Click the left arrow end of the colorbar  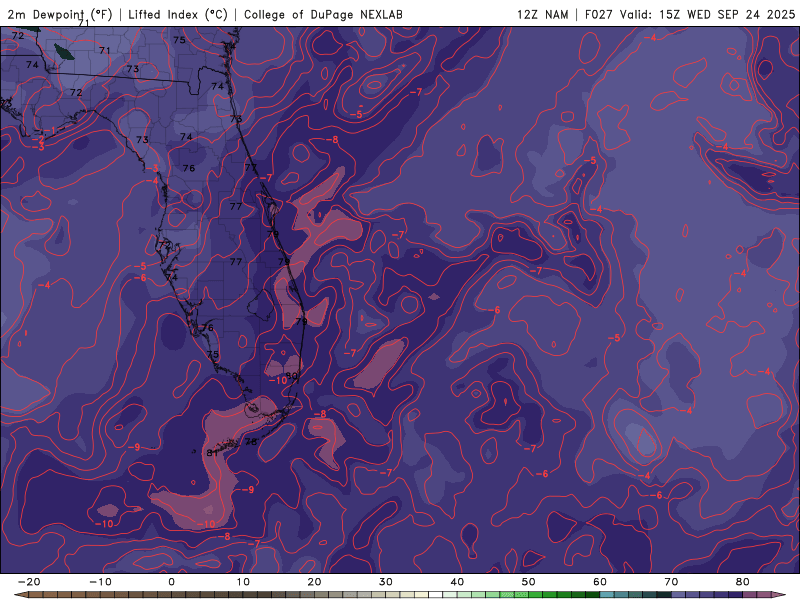[x=20, y=595]
